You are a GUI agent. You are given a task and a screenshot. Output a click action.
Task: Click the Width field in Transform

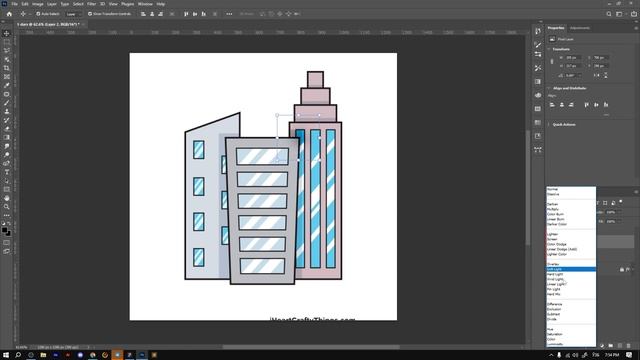click(x=573, y=58)
